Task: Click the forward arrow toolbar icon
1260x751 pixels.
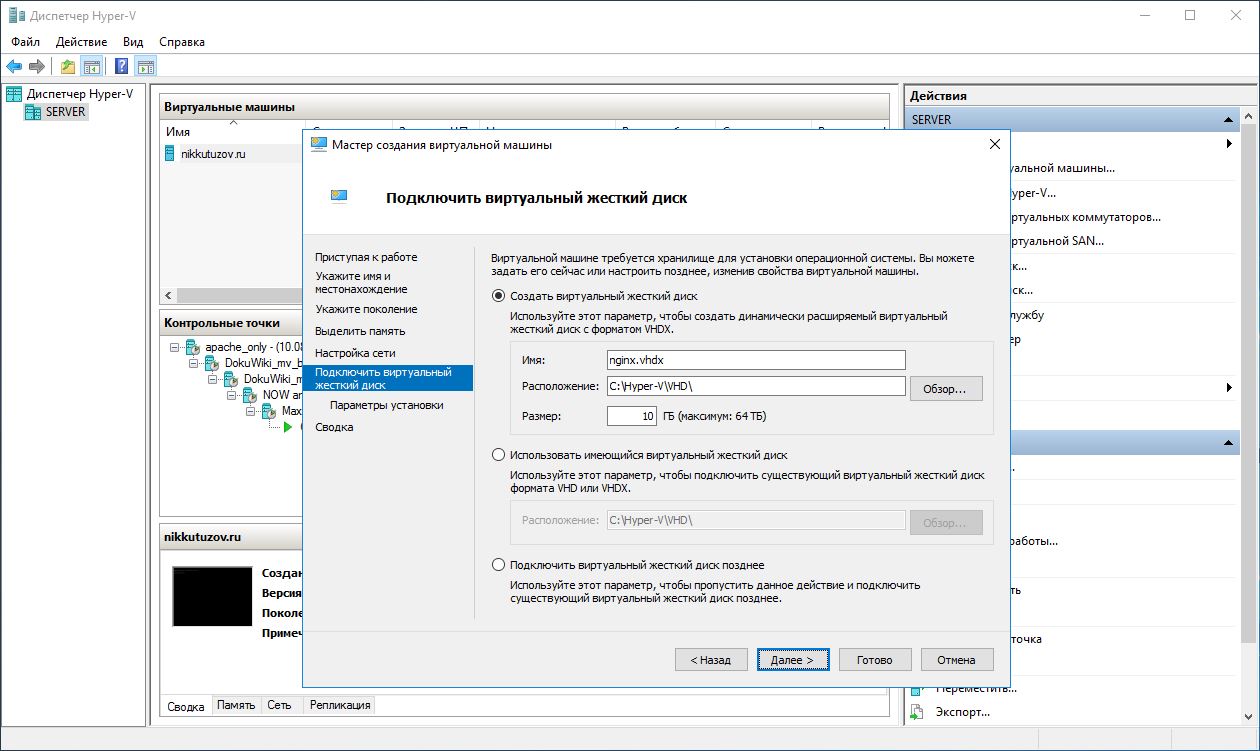Action: coord(37,67)
